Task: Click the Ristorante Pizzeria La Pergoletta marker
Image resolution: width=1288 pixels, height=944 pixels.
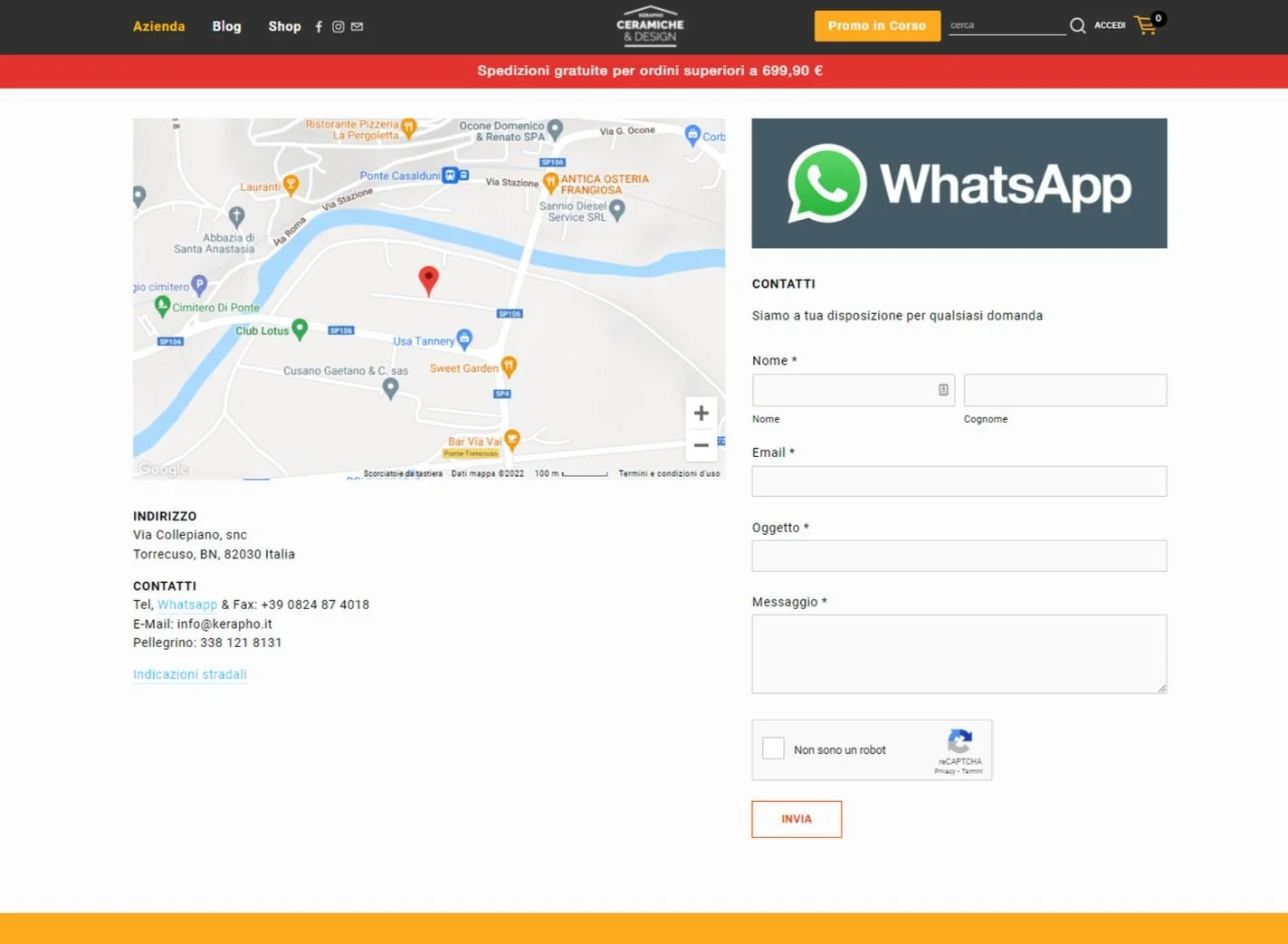Action: tap(409, 129)
